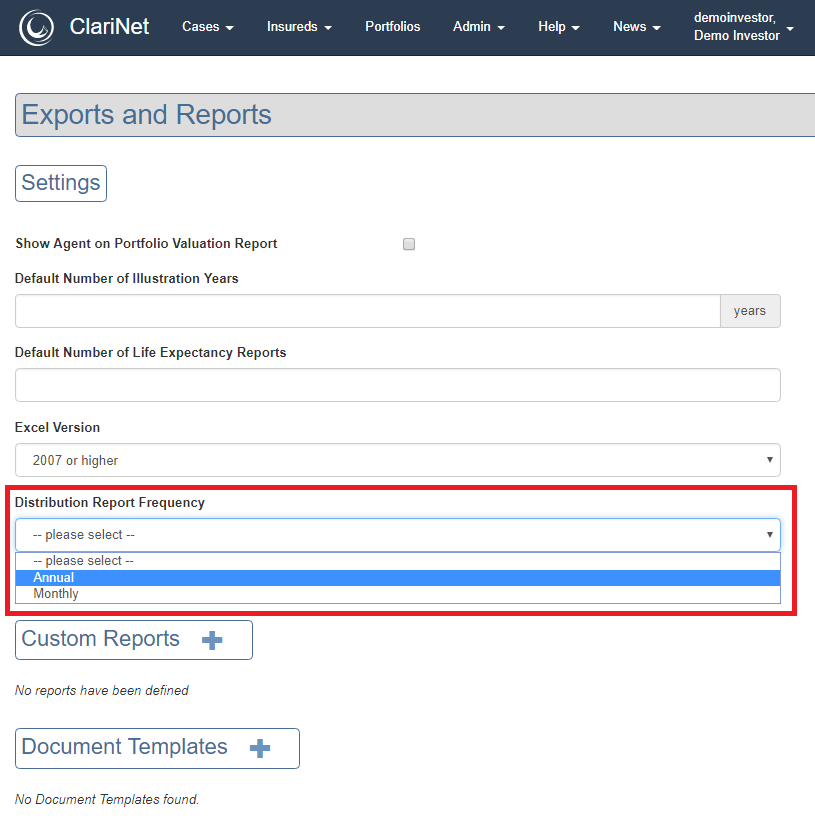Open the Excel Version dropdown

pyautogui.click(x=398, y=460)
